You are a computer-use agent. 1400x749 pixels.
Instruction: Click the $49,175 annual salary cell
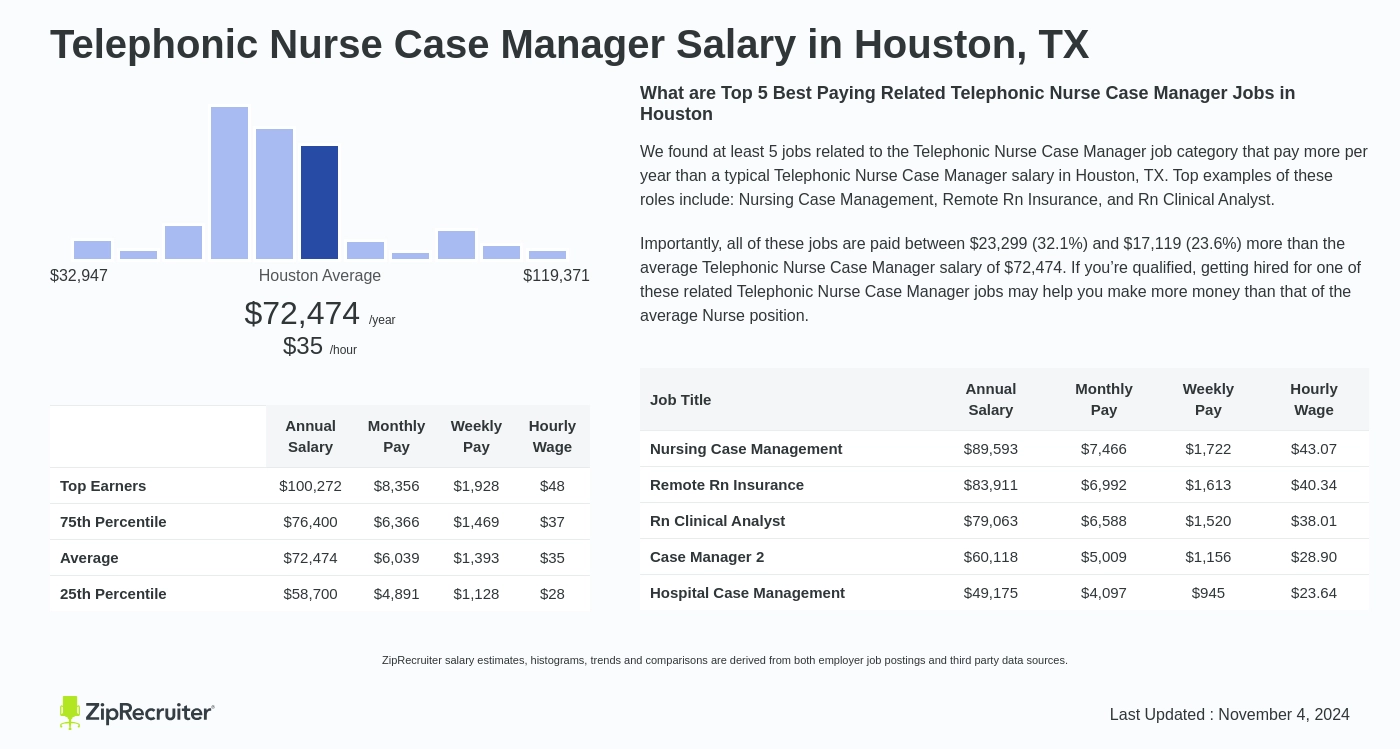click(991, 592)
